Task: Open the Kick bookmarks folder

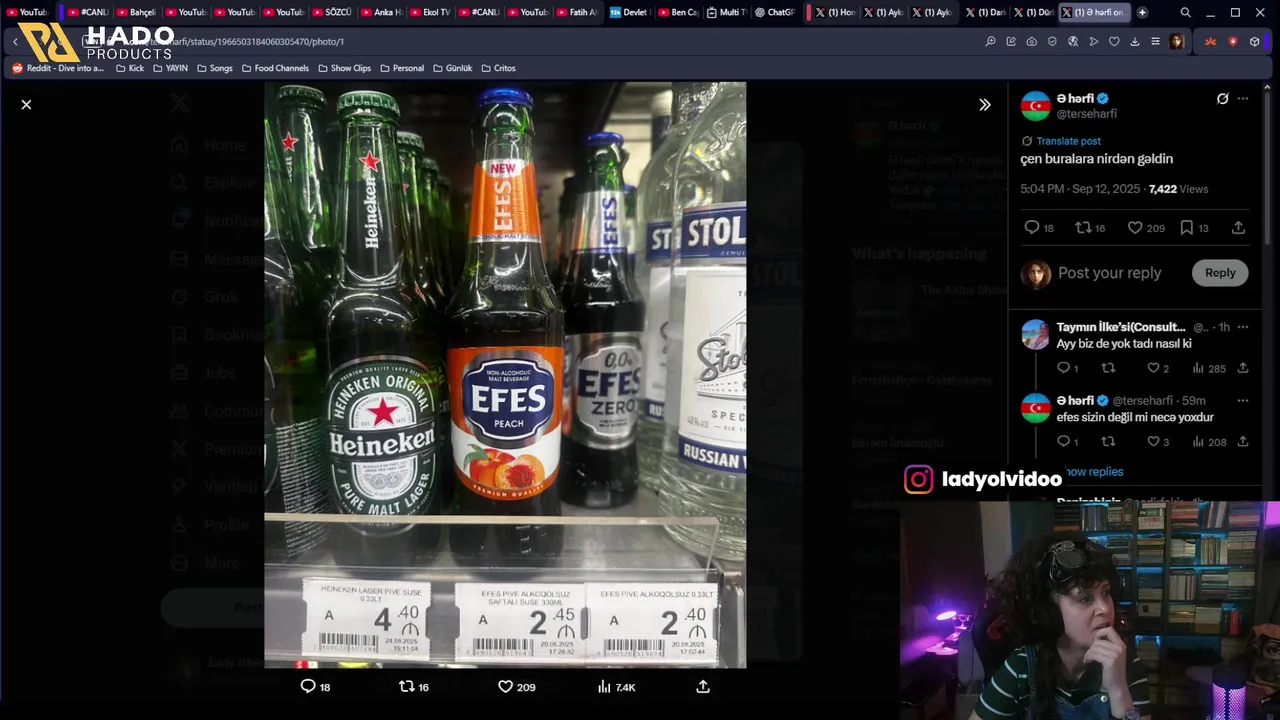Action: pyautogui.click(x=130, y=68)
